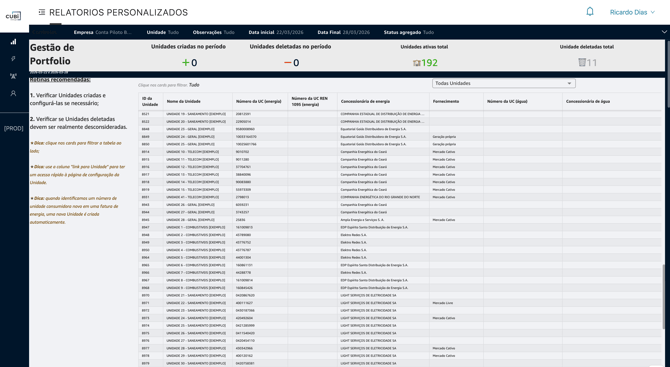Image resolution: width=670 pixels, height=367 pixels.
Task: Select row UNIDADE 26 - GERAL [EXEMPLO]
Action: click(x=400, y=205)
